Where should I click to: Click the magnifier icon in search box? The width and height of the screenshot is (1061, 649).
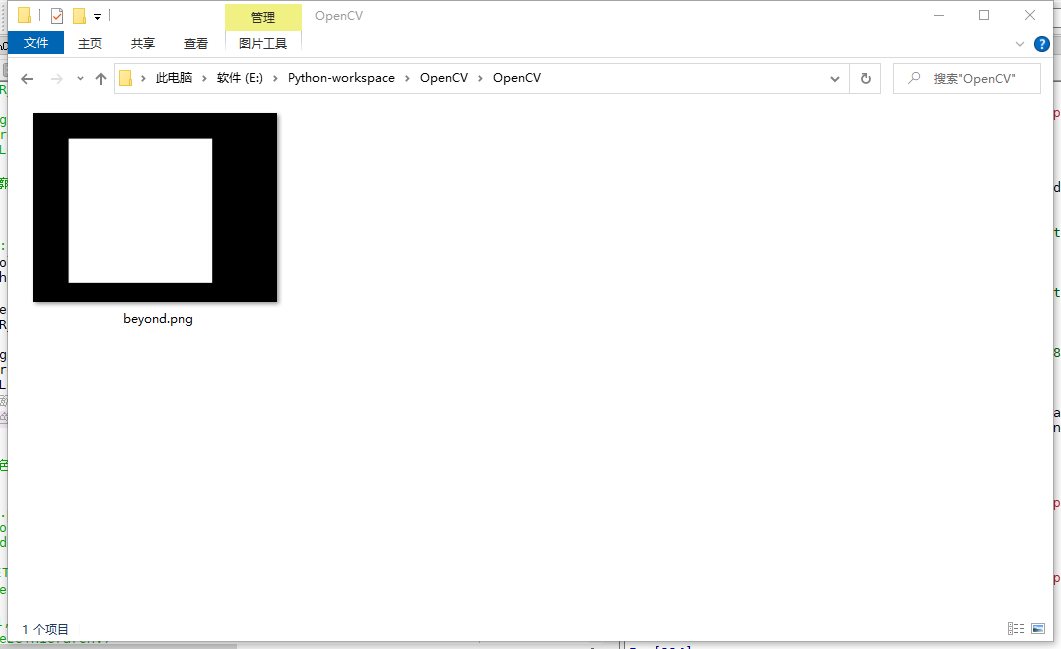[914, 78]
